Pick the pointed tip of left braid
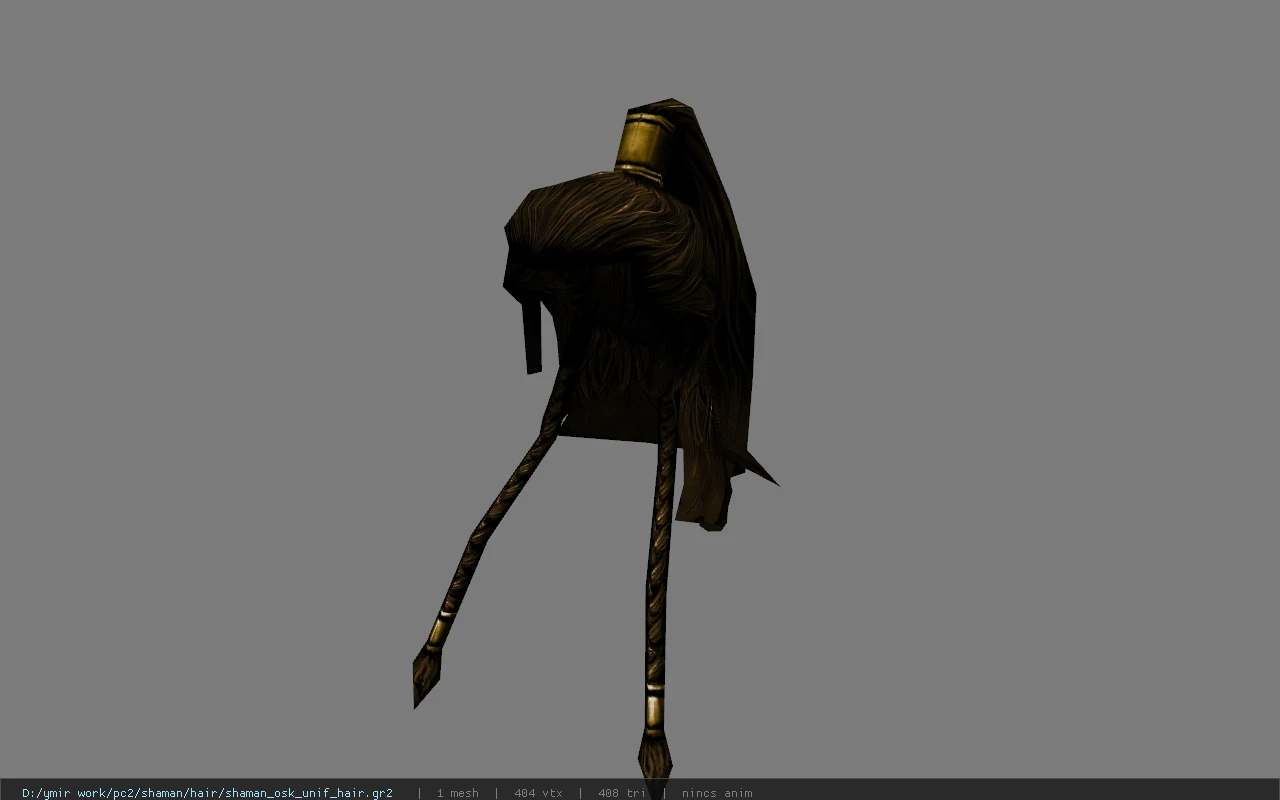 [426, 676]
